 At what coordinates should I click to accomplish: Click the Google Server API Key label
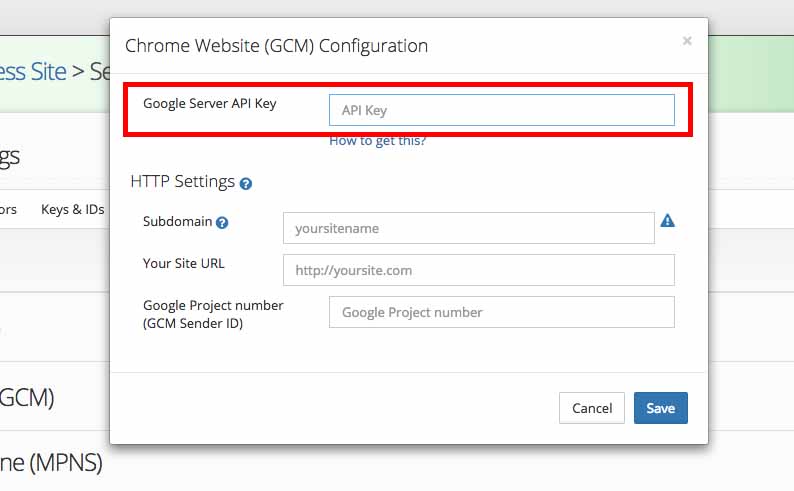[x=209, y=103]
